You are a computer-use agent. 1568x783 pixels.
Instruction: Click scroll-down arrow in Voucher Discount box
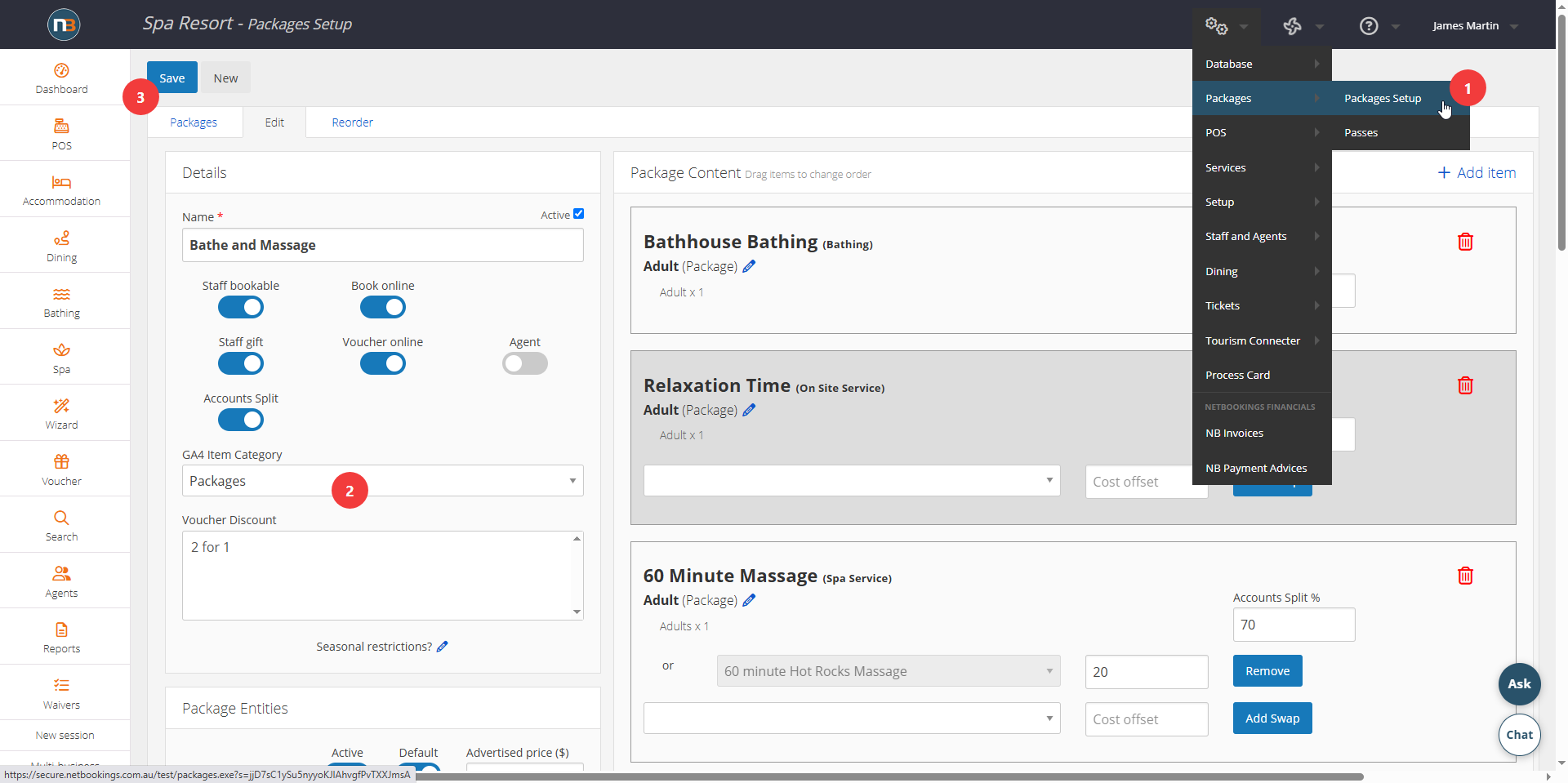tap(577, 612)
